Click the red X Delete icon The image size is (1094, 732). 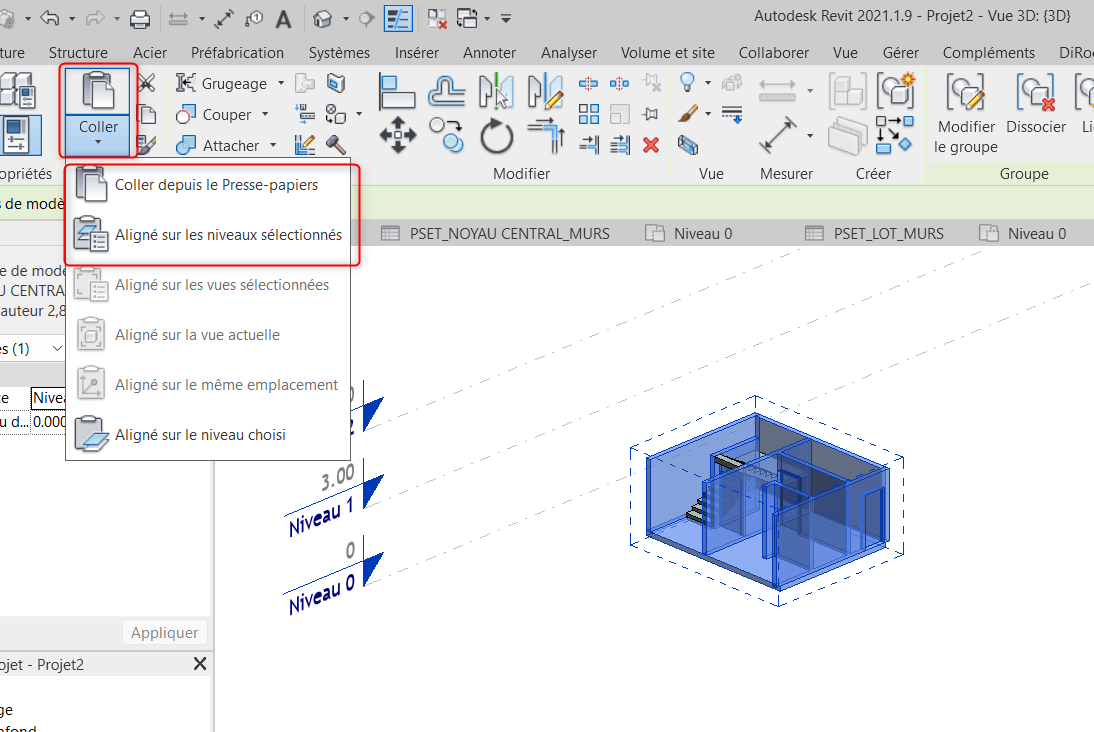pyautogui.click(x=651, y=145)
